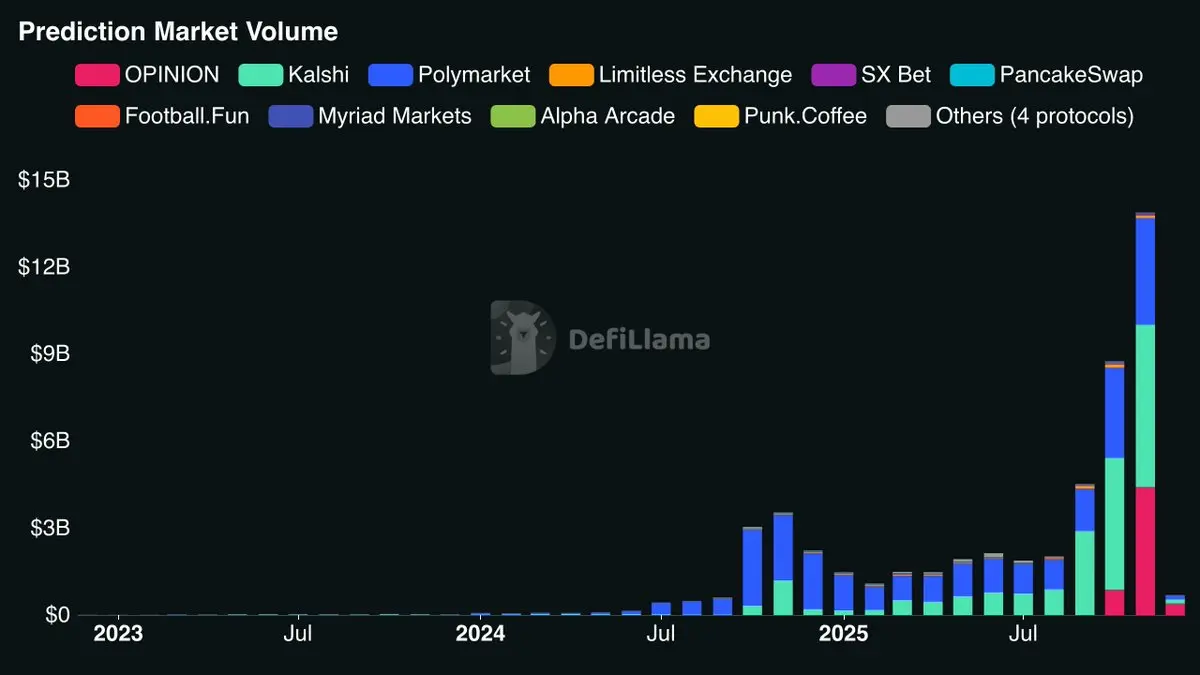Click the Others gray legend swatch

click(909, 116)
